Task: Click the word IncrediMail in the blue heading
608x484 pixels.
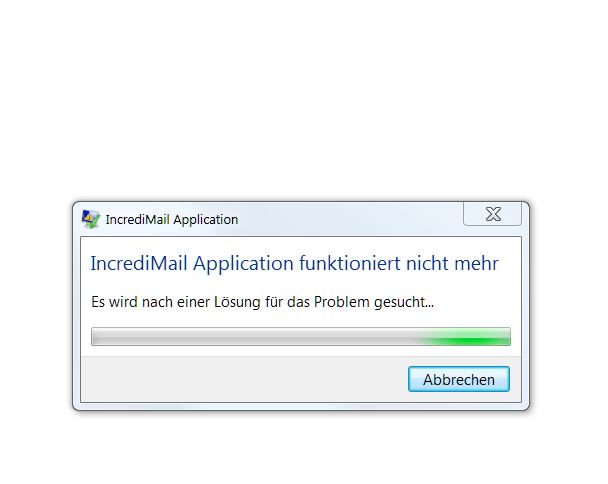Action: 139,263
